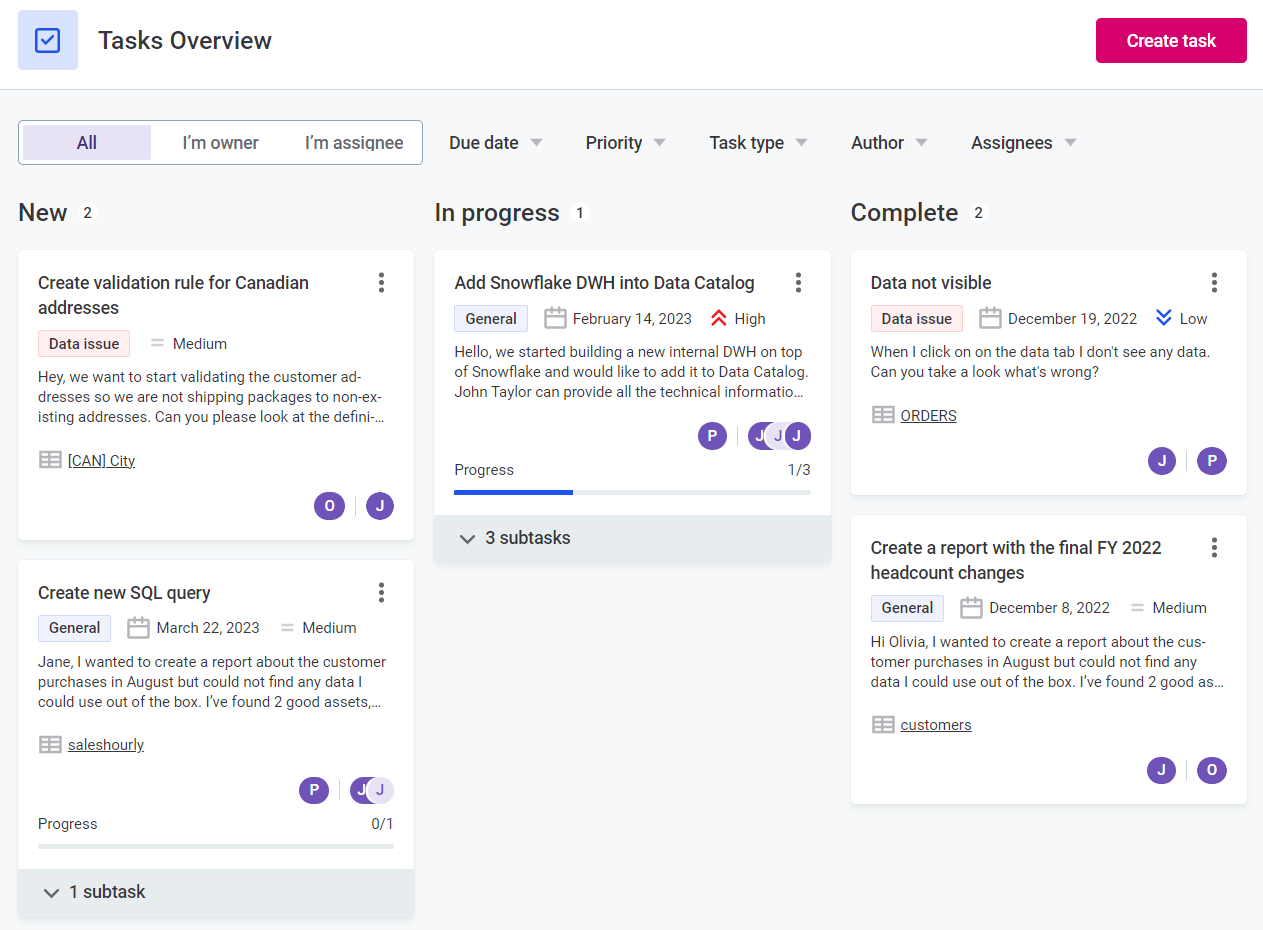Click calendar icon beside February 14, 2023
The width and height of the screenshot is (1263, 930).
coord(555,319)
